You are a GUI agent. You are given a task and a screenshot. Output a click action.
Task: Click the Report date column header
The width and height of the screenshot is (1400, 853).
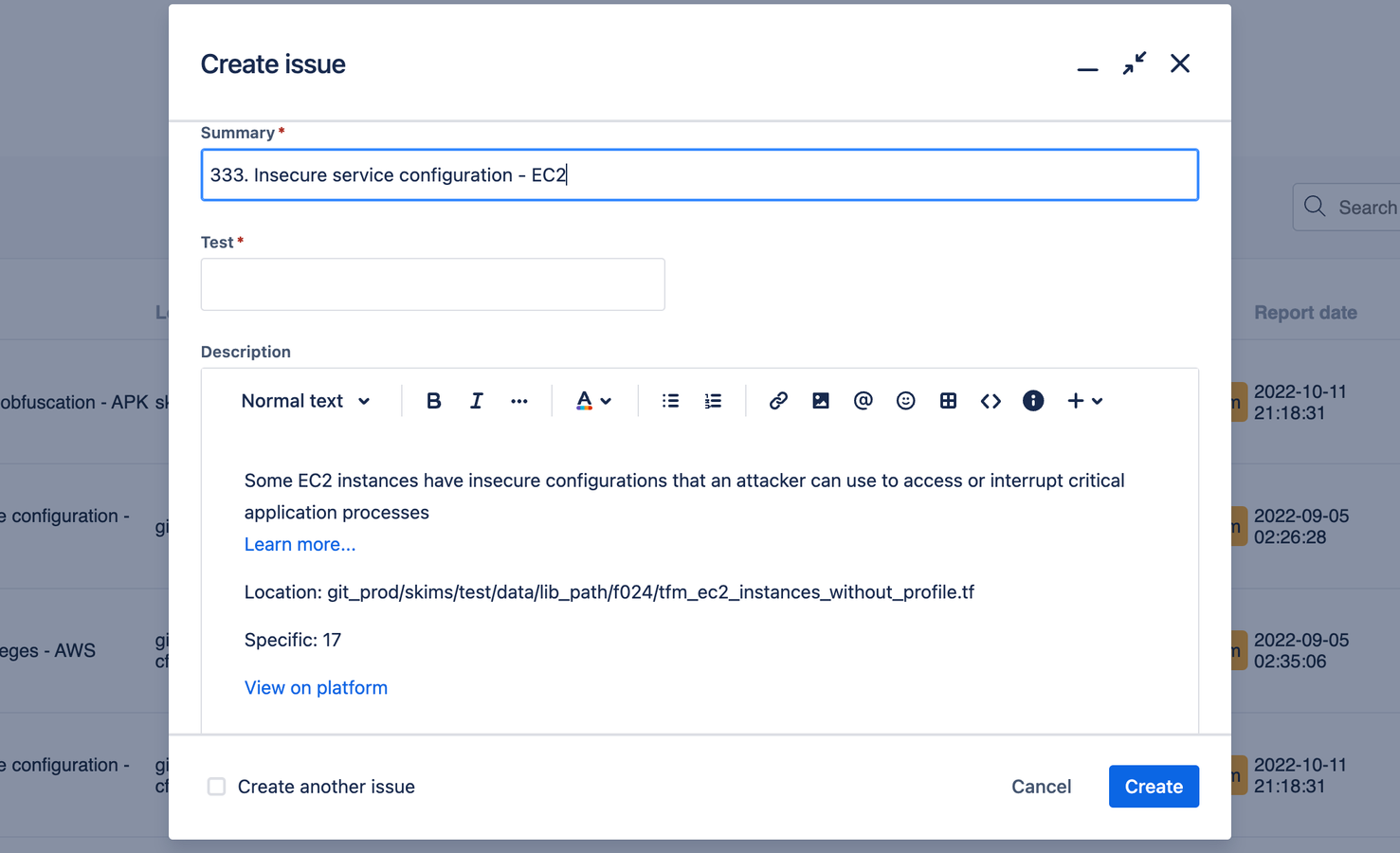(x=1305, y=313)
